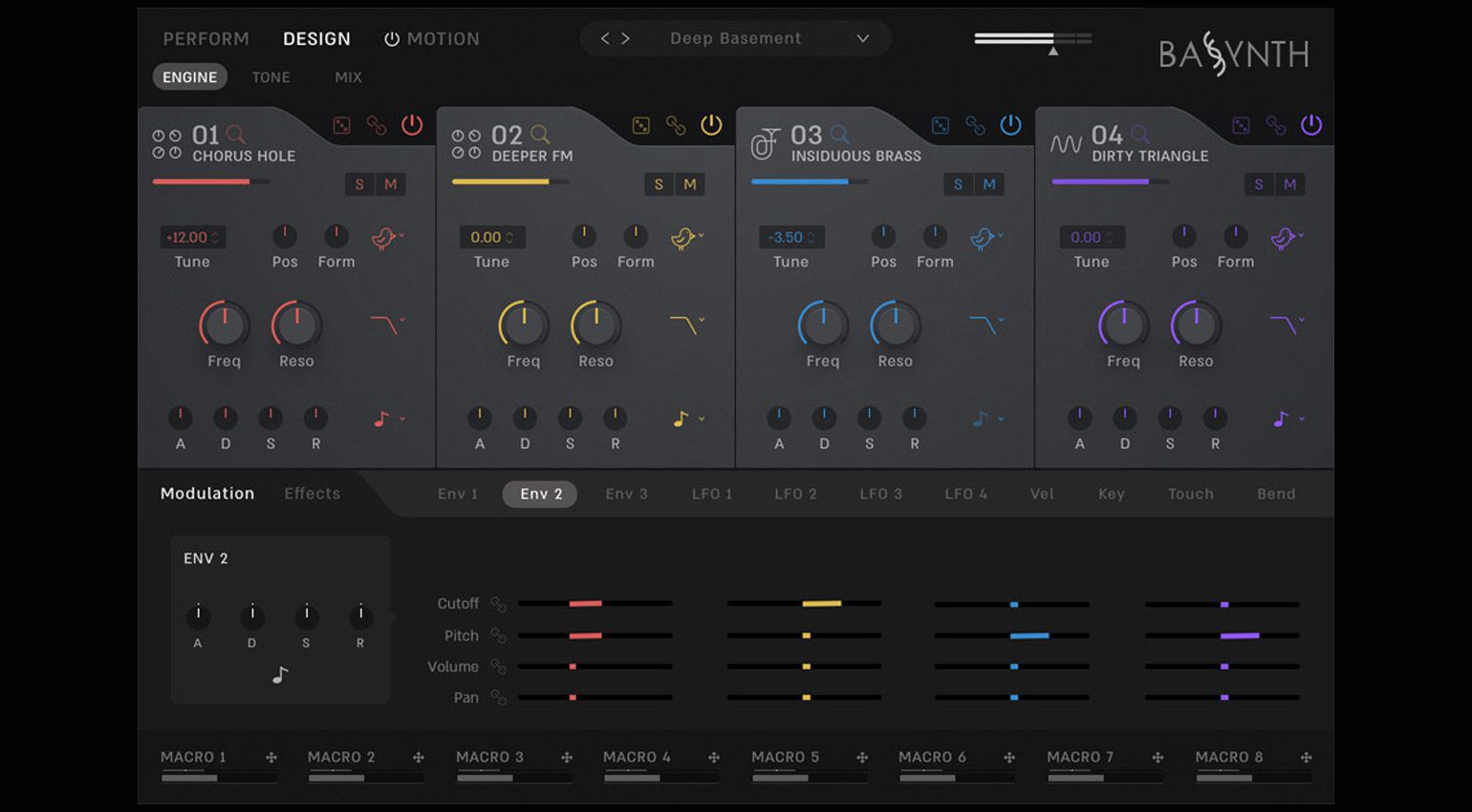Select the LFO 1 modulation tab
This screenshot has width=1472, height=812.
pos(712,494)
